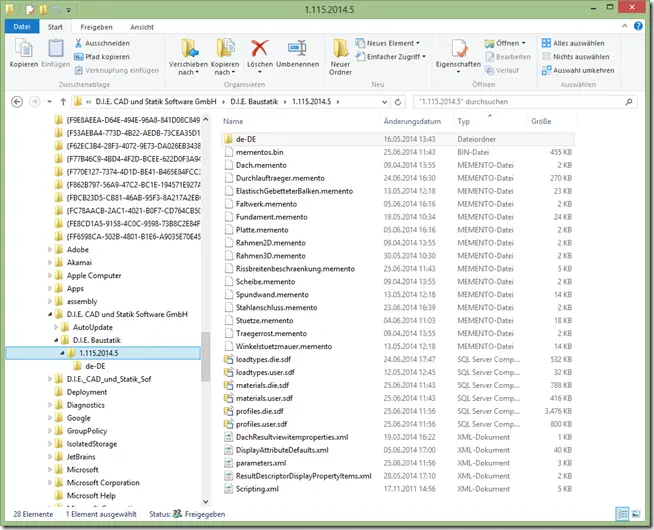The image size is (654, 530).
Task: Click D.I.E. Baustatik in the address bar
Action: 254,102
